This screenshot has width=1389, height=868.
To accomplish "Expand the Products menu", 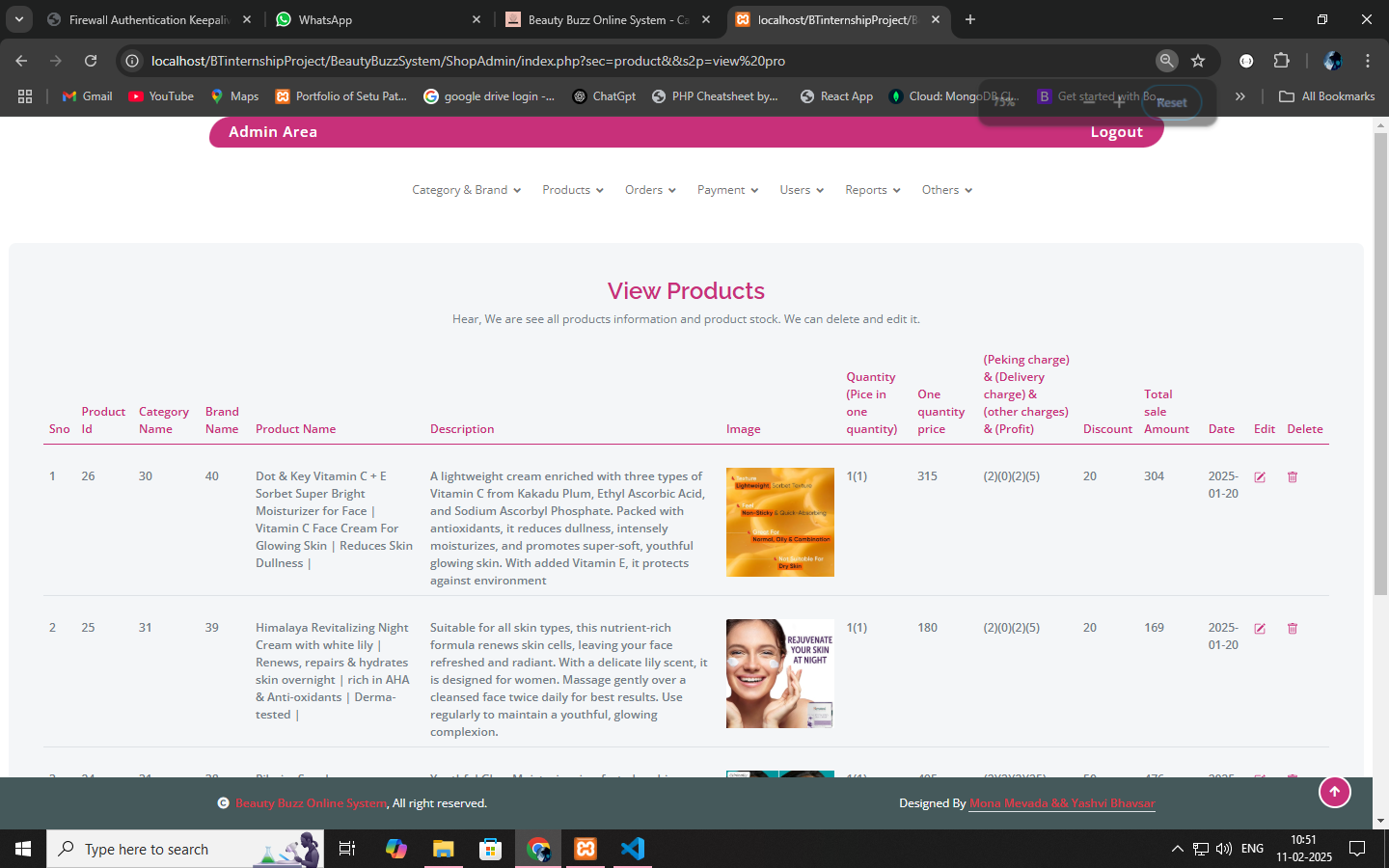I will [x=573, y=190].
